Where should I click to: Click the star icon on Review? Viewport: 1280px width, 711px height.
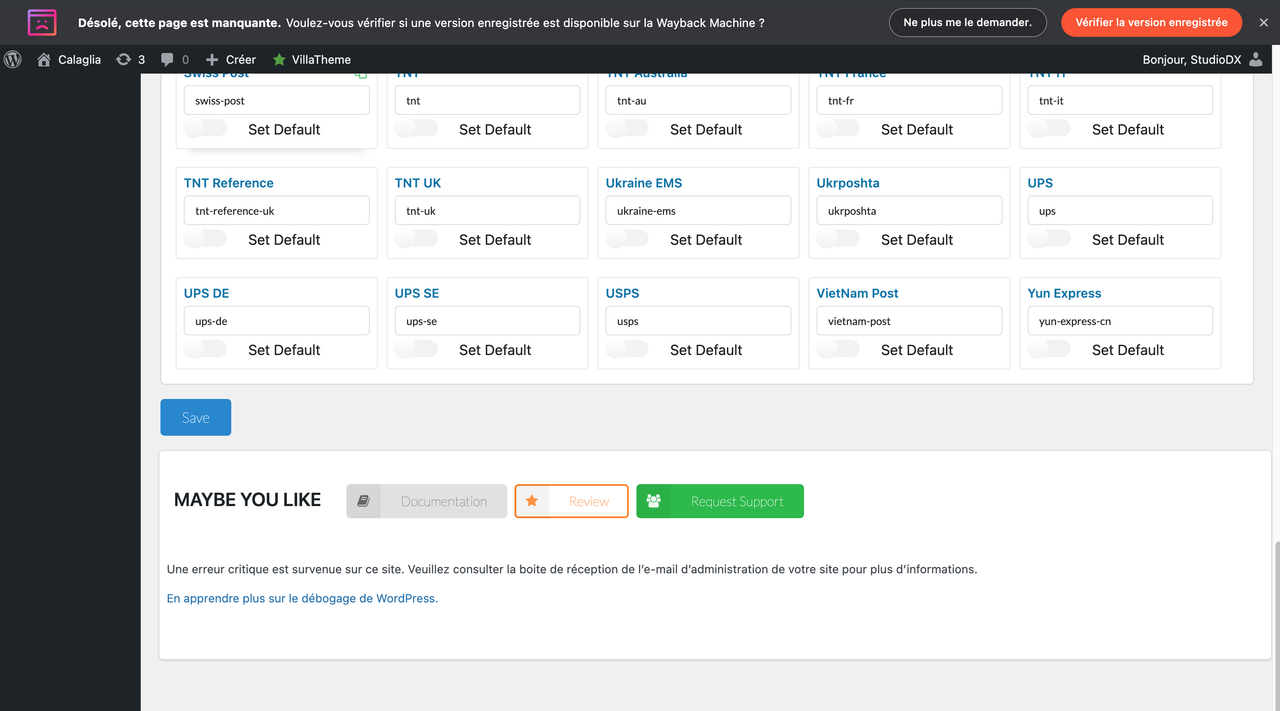[532, 501]
